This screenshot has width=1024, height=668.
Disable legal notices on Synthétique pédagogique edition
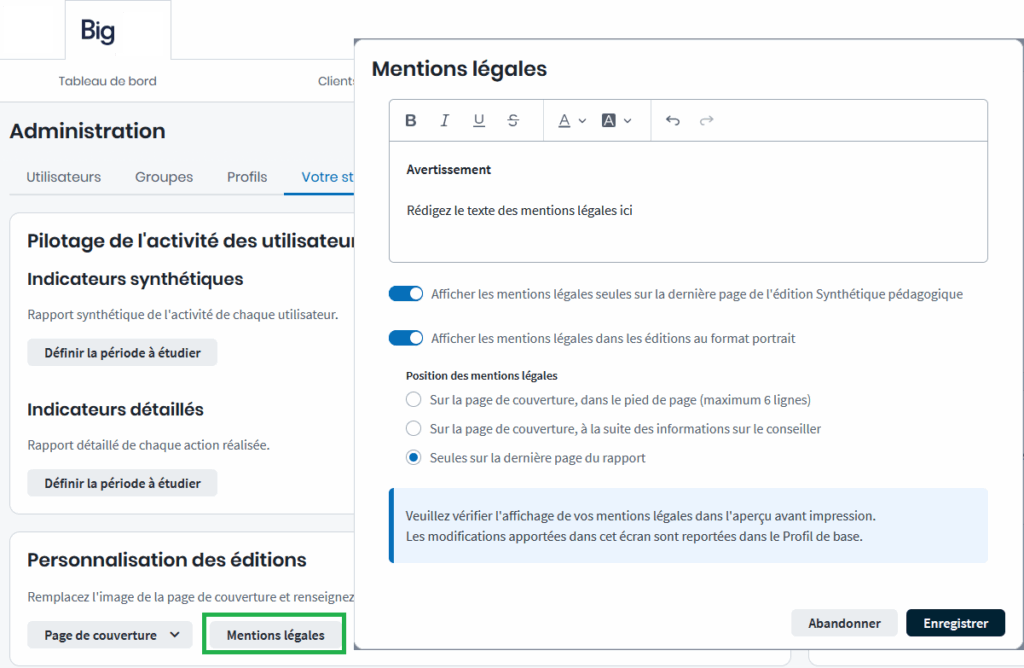pos(406,294)
